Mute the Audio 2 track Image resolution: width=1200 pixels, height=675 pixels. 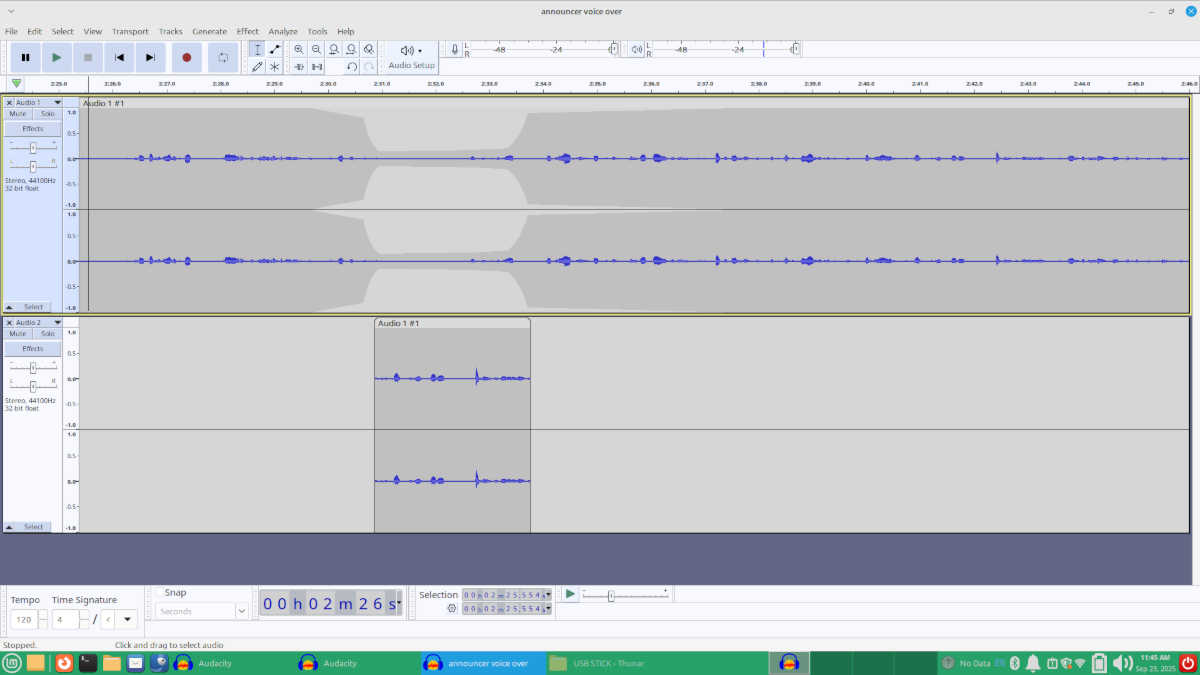(18, 334)
